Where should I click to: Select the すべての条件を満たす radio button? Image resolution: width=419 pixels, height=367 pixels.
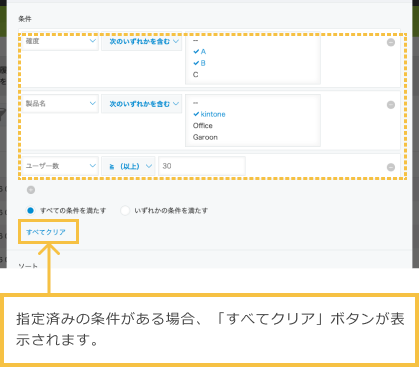[x=31, y=210]
